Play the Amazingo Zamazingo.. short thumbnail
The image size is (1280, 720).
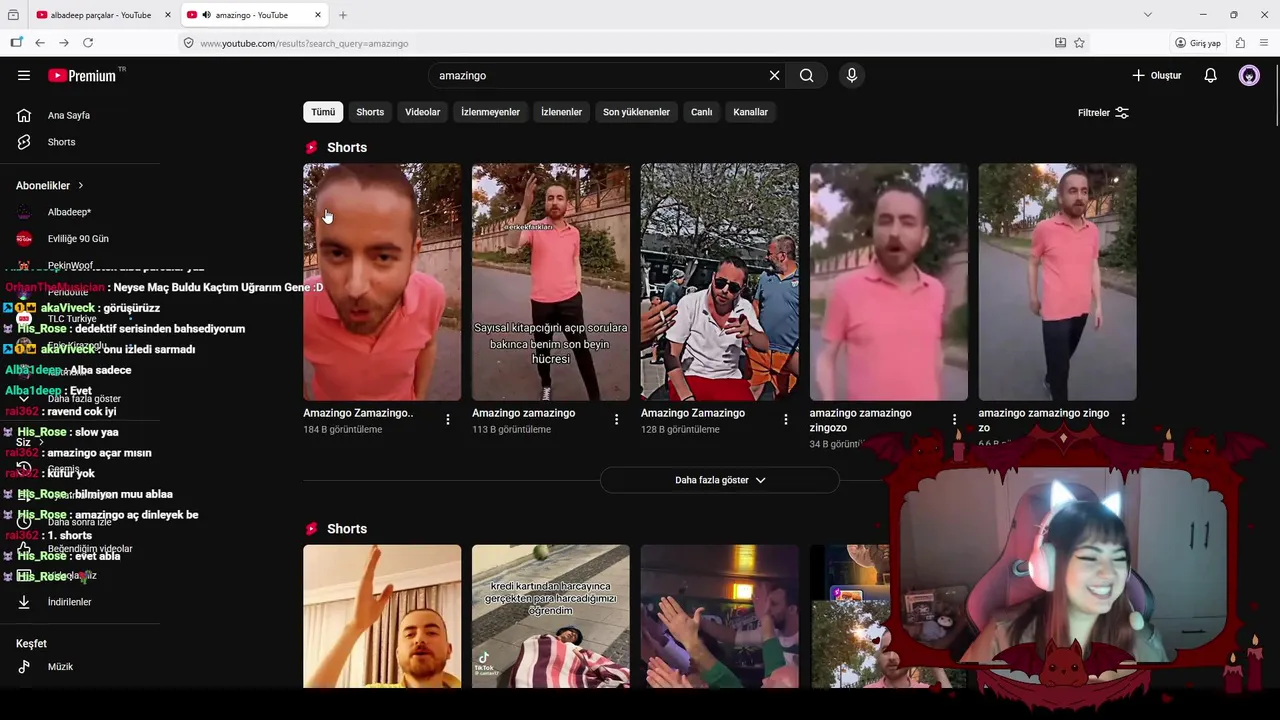coord(382,282)
